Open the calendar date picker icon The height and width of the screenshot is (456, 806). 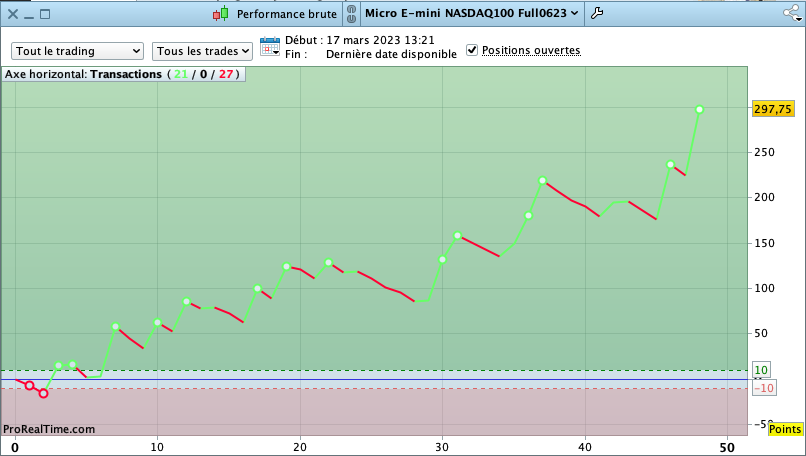click(270, 47)
